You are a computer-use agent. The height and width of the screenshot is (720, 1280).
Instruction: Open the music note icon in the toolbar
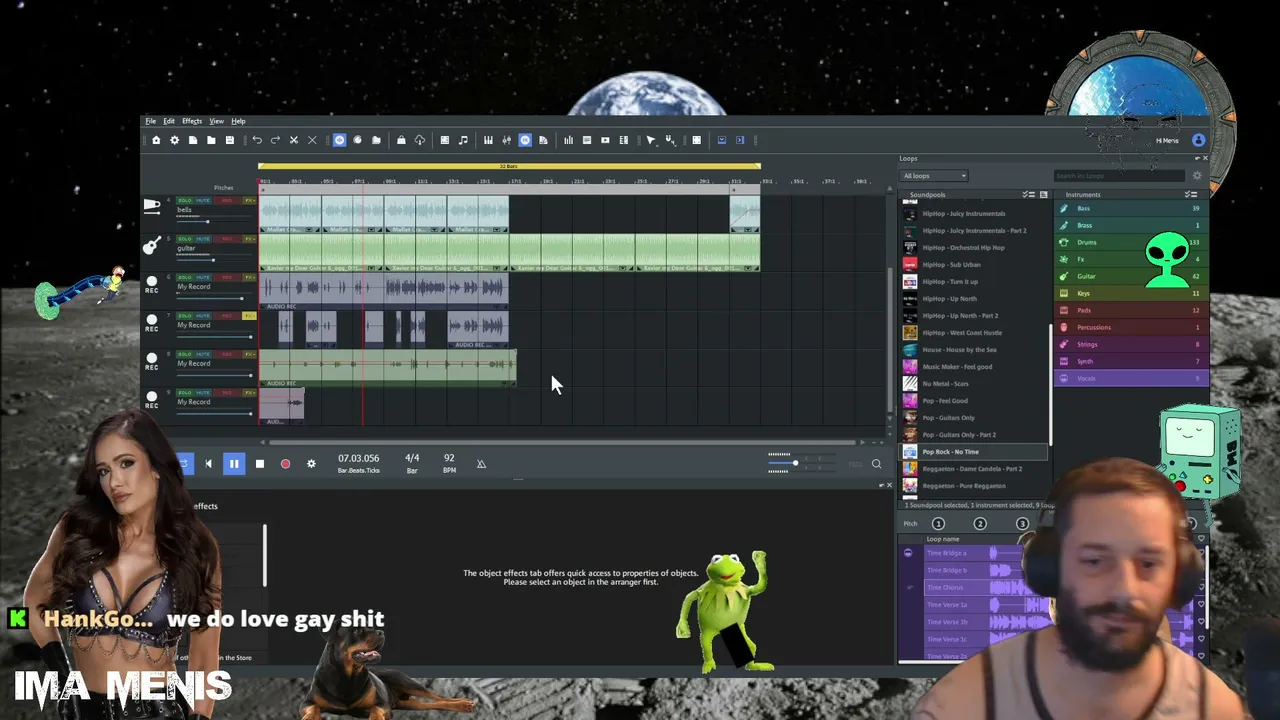pos(463,140)
